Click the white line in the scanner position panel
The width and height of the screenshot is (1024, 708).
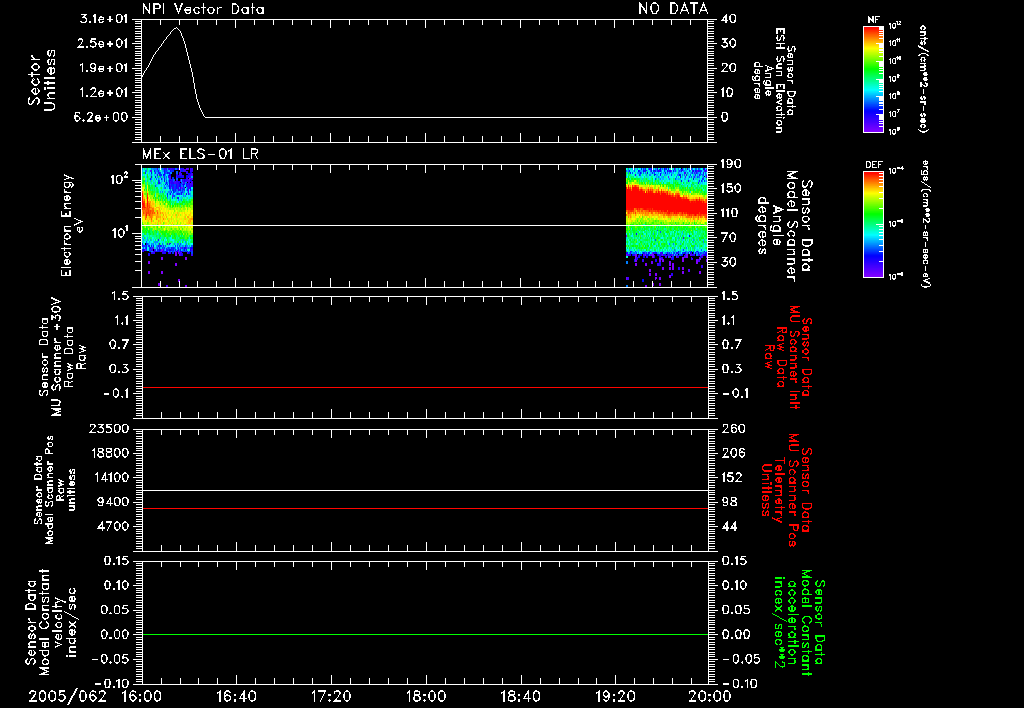pos(425,490)
